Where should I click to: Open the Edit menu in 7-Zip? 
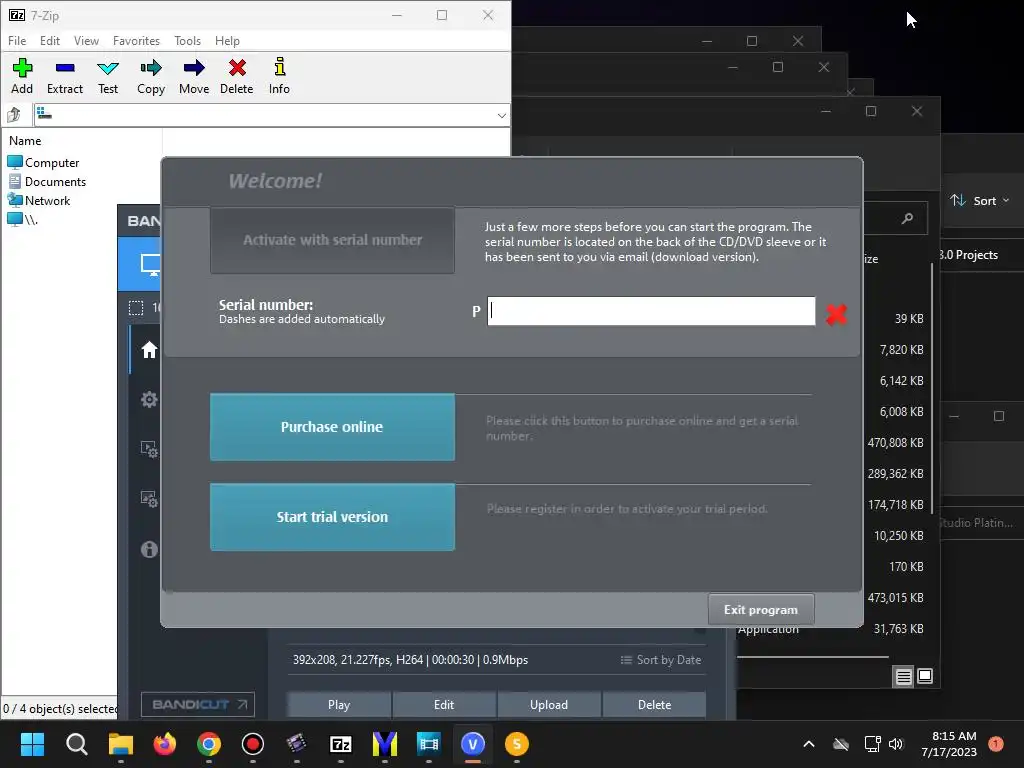click(50, 40)
